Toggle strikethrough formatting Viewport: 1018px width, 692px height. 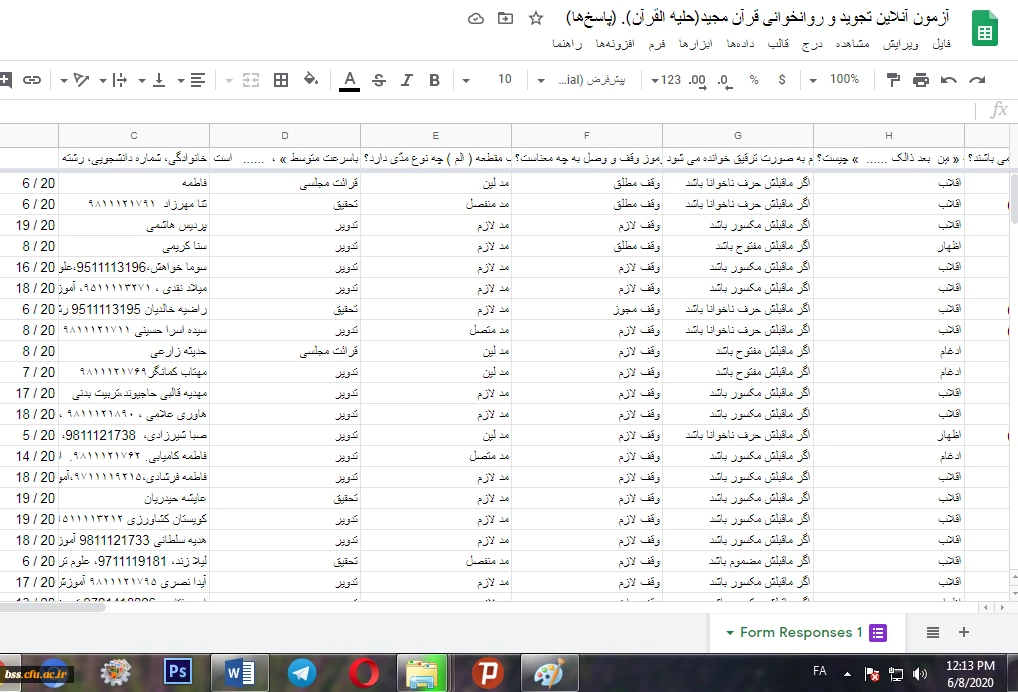point(378,80)
